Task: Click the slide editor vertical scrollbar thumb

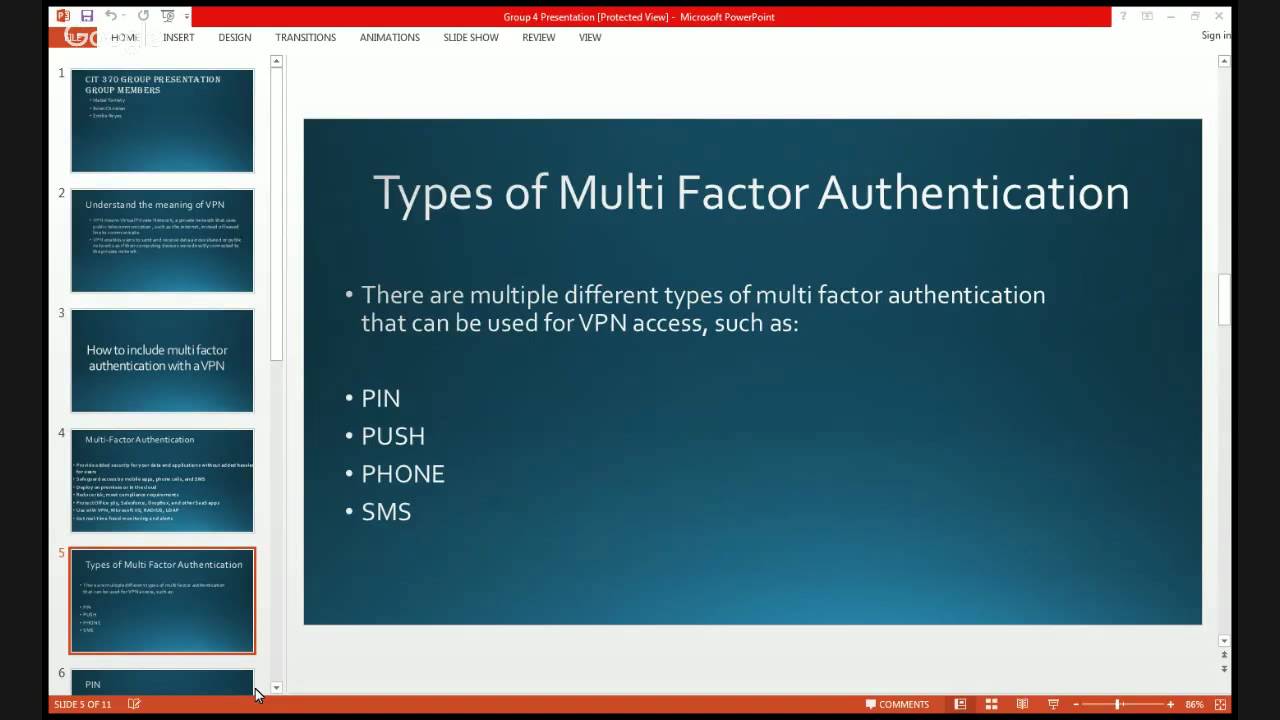Action: [1224, 300]
